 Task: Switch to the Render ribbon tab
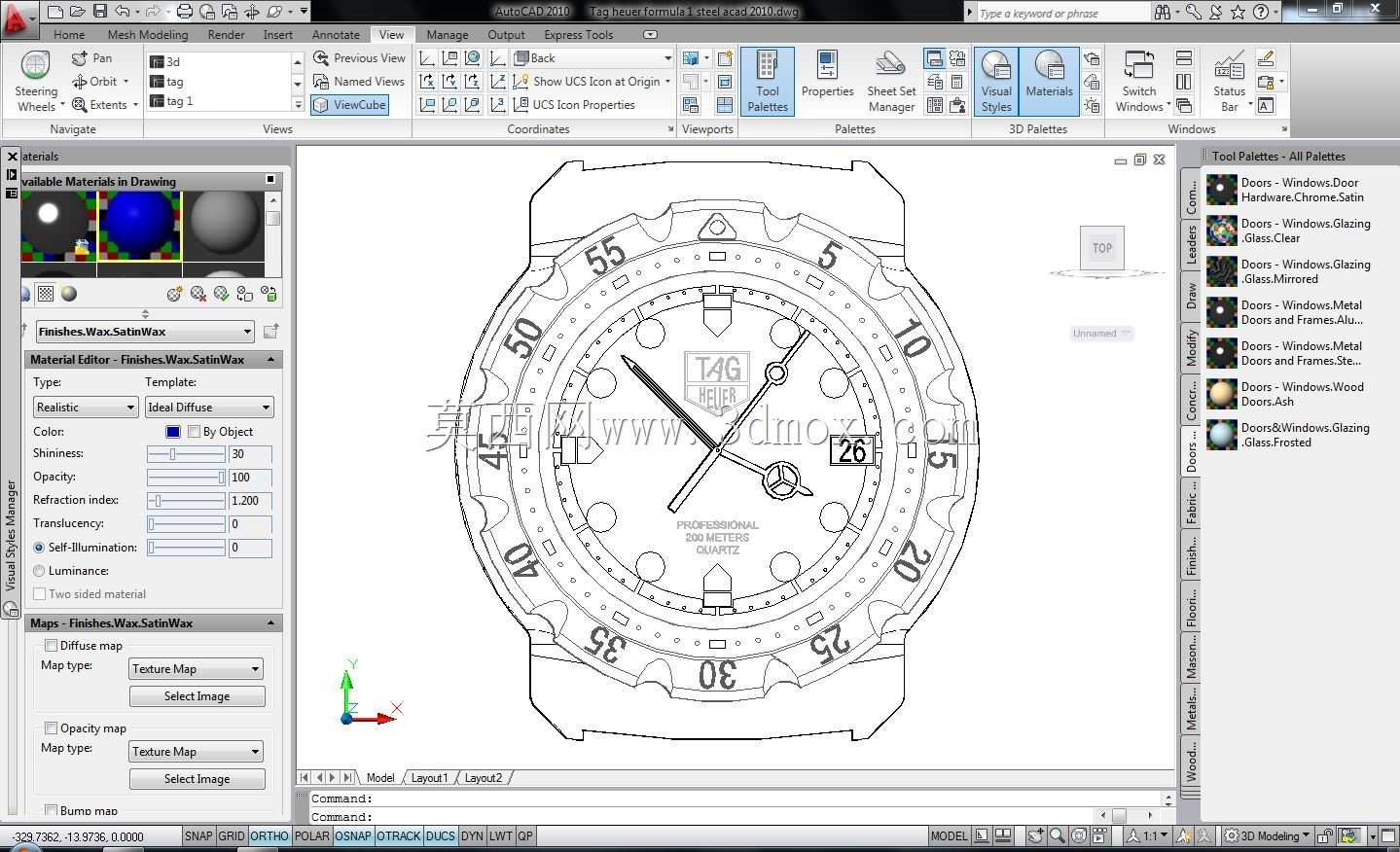(x=226, y=34)
